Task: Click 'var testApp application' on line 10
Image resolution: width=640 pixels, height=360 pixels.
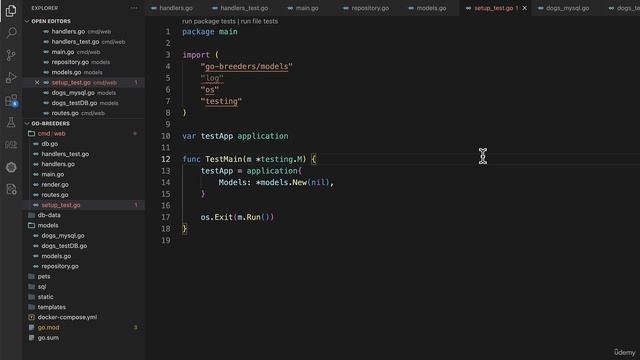Action: [x=235, y=136]
